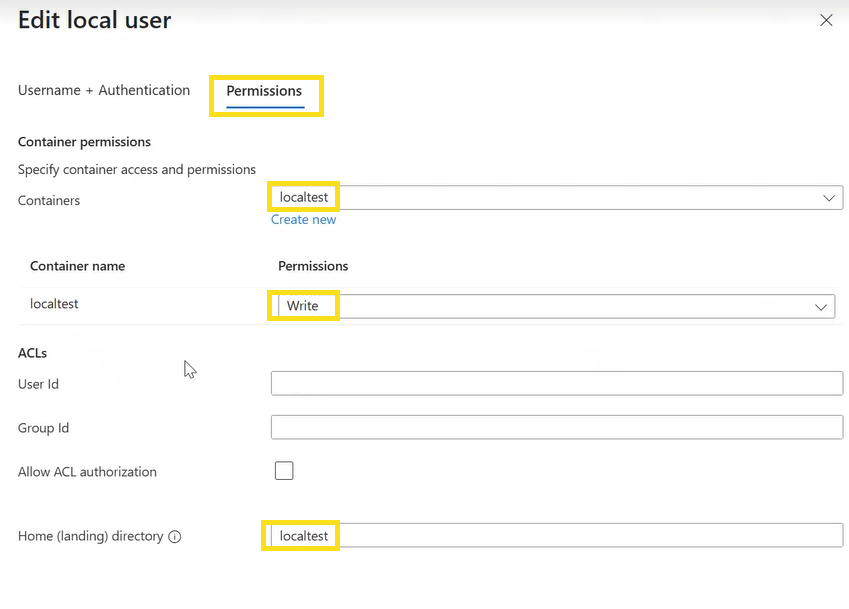The image size is (849, 609).
Task: Select the Permissions tab
Action: pyautogui.click(x=266, y=90)
